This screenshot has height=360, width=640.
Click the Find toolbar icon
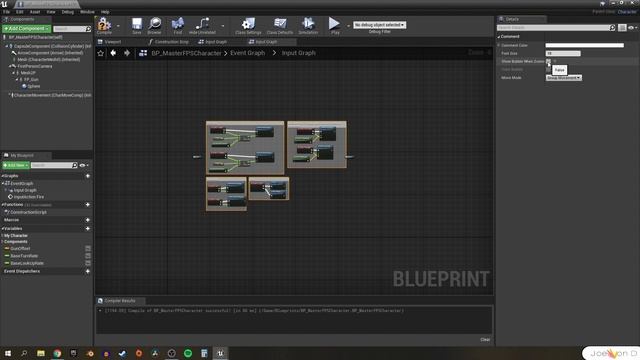click(x=178, y=25)
